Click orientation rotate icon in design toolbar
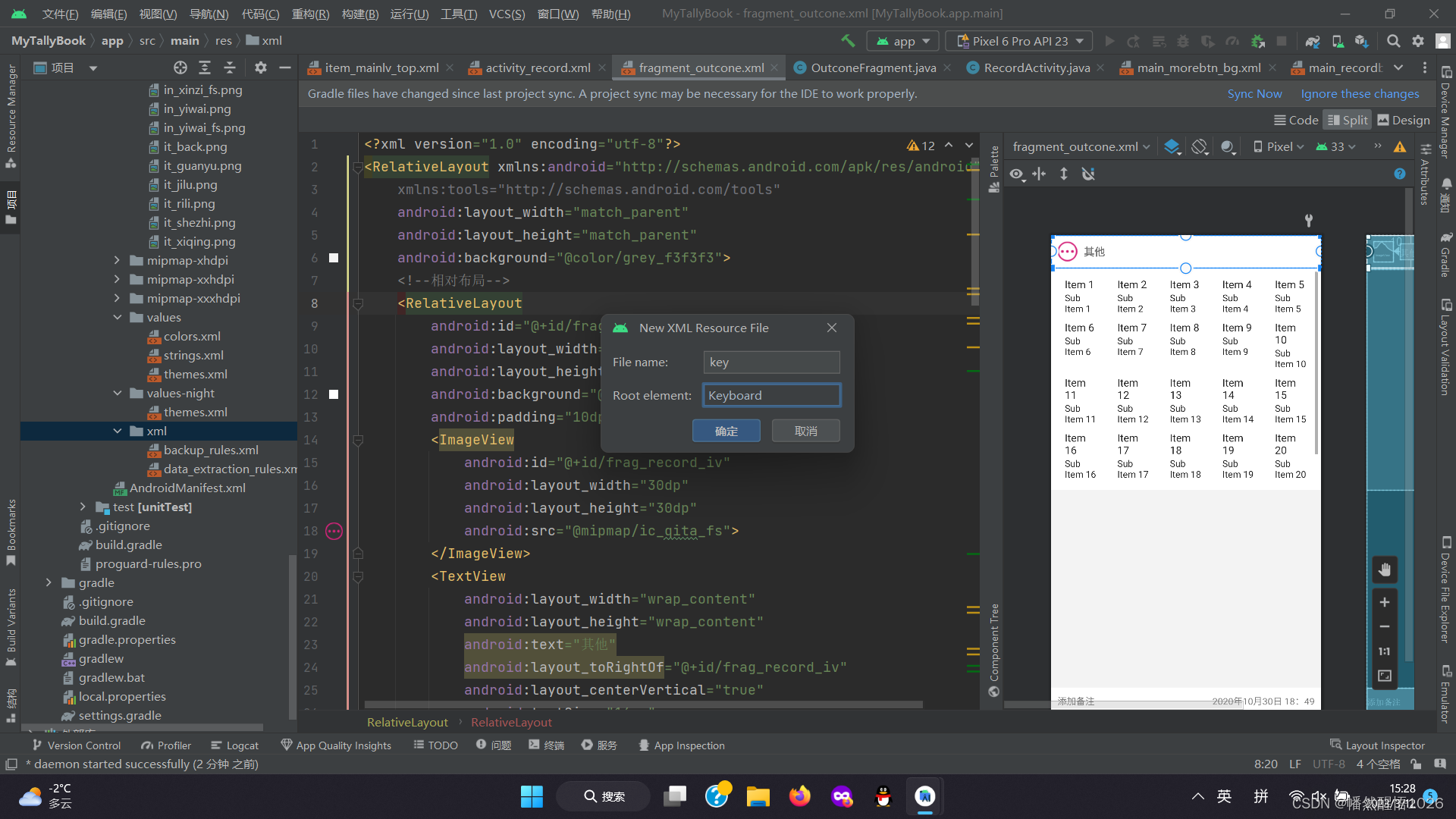 [1200, 147]
